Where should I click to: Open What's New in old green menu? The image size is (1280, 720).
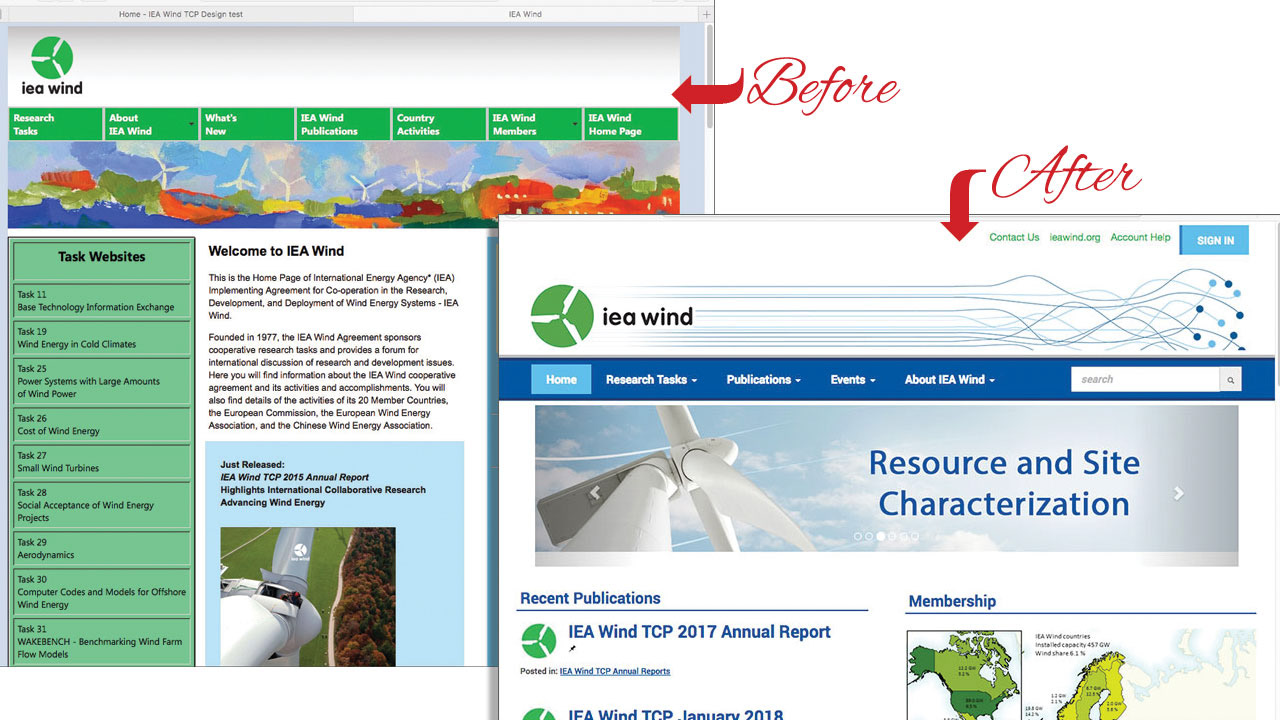pos(247,124)
